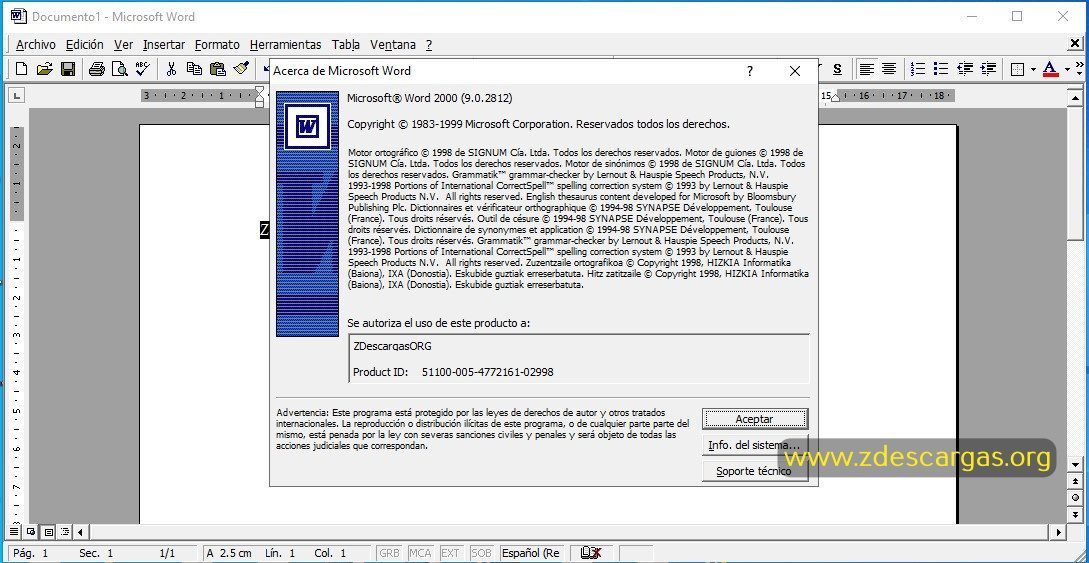This screenshot has height=563, width=1089.
Task: Apply the red font color A
Action: [x=1051, y=69]
